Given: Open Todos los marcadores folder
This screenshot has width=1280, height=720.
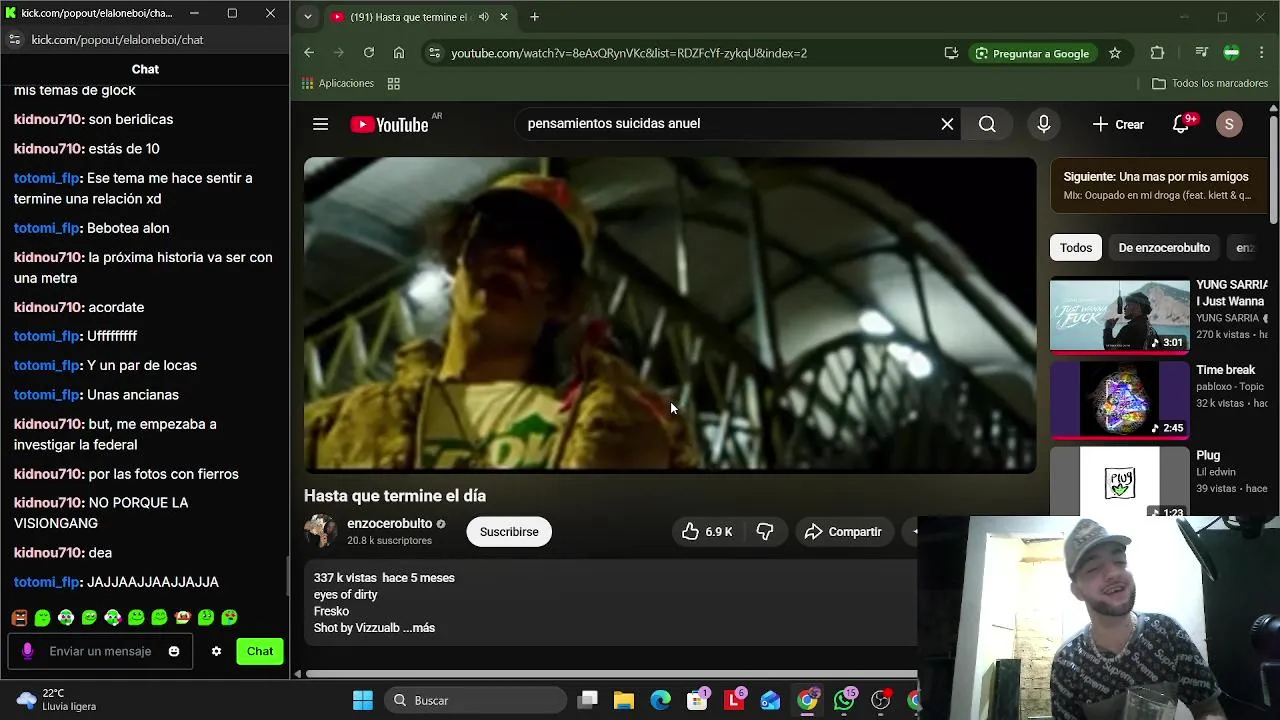Looking at the screenshot, I should tap(1210, 83).
